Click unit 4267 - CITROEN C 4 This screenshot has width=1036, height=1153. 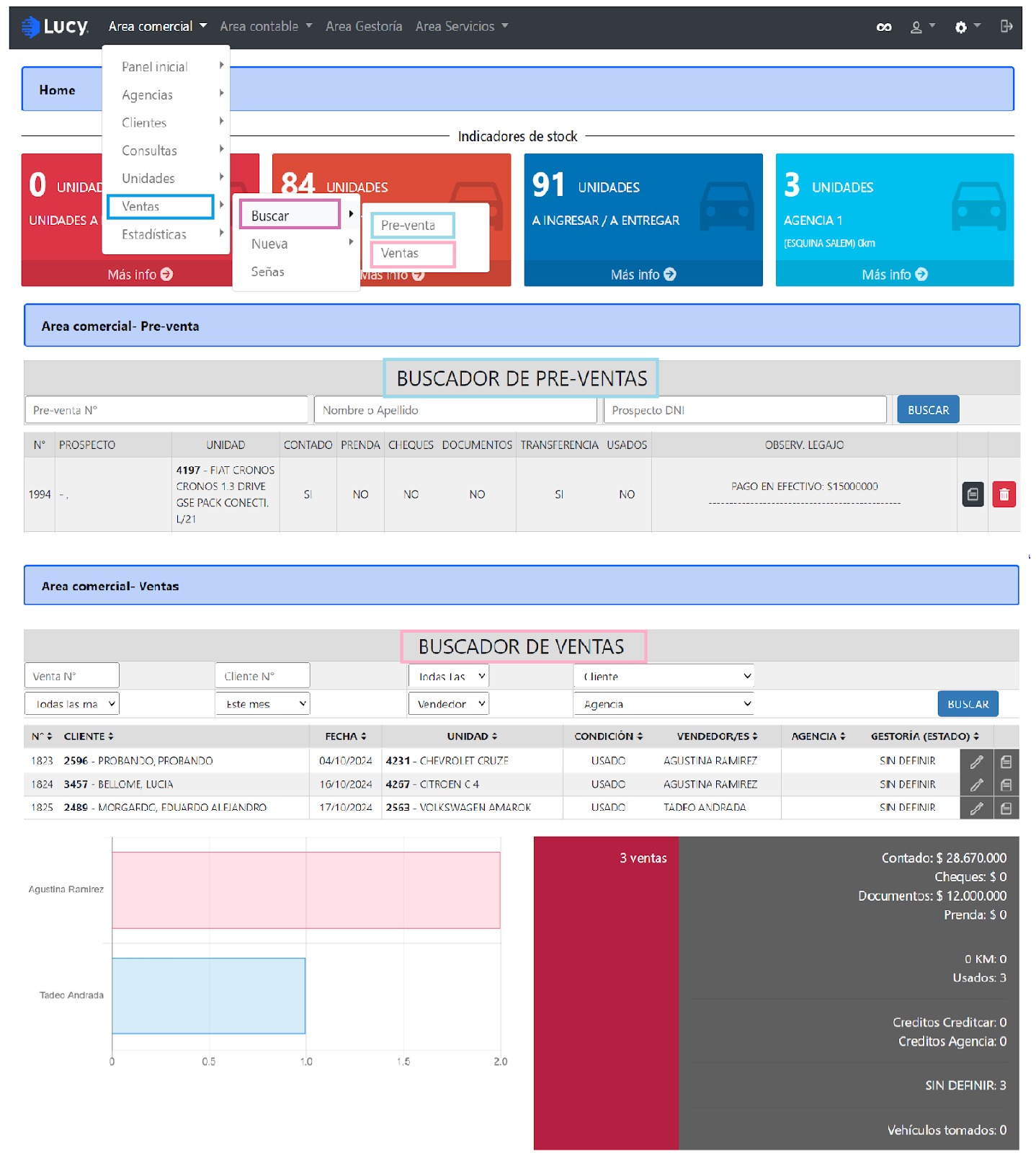click(x=432, y=785)
